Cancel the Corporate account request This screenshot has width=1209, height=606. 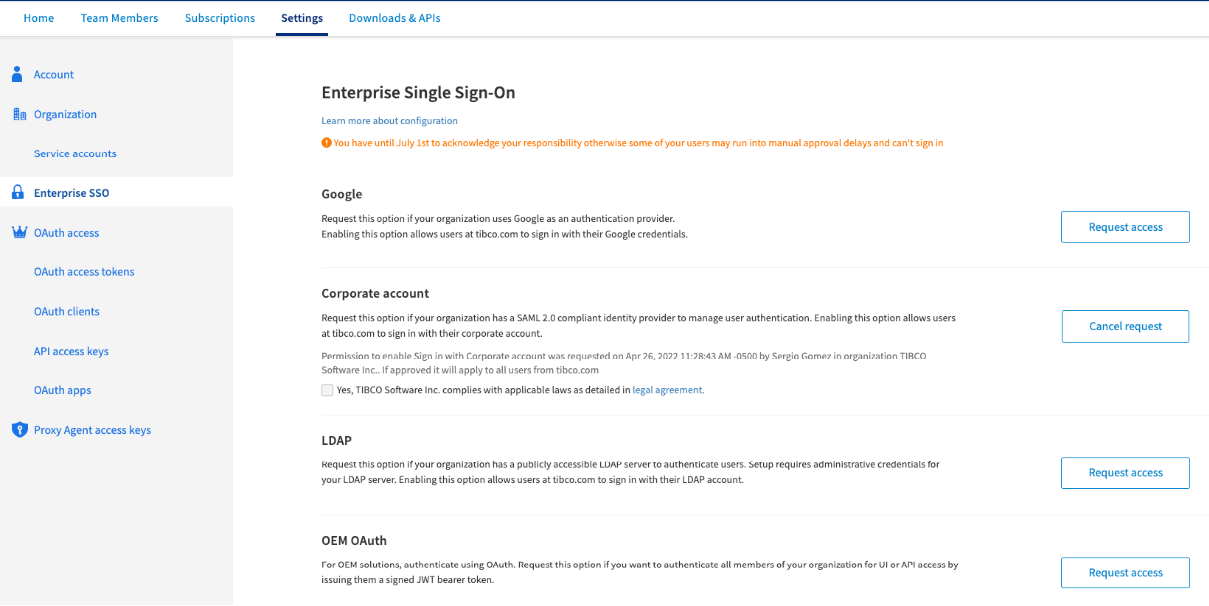point(1125,326)
